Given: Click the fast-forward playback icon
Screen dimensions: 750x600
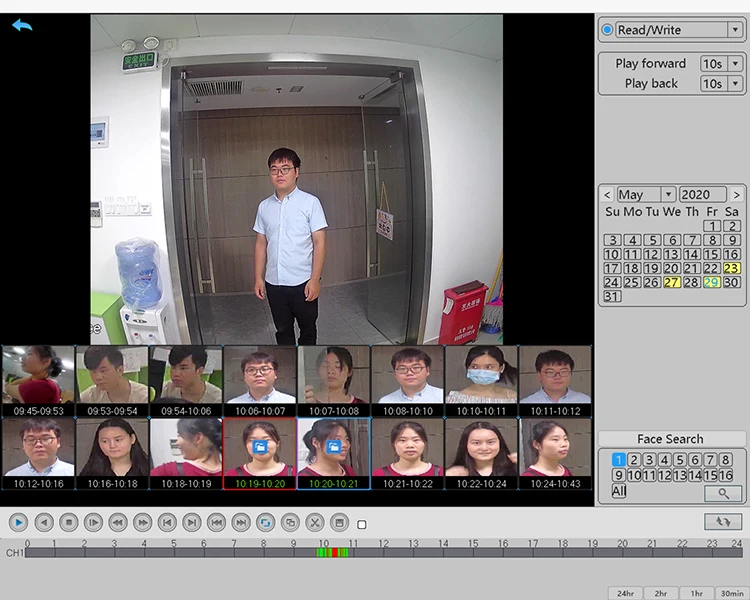Looking at the screenshot, I should 142,522.
